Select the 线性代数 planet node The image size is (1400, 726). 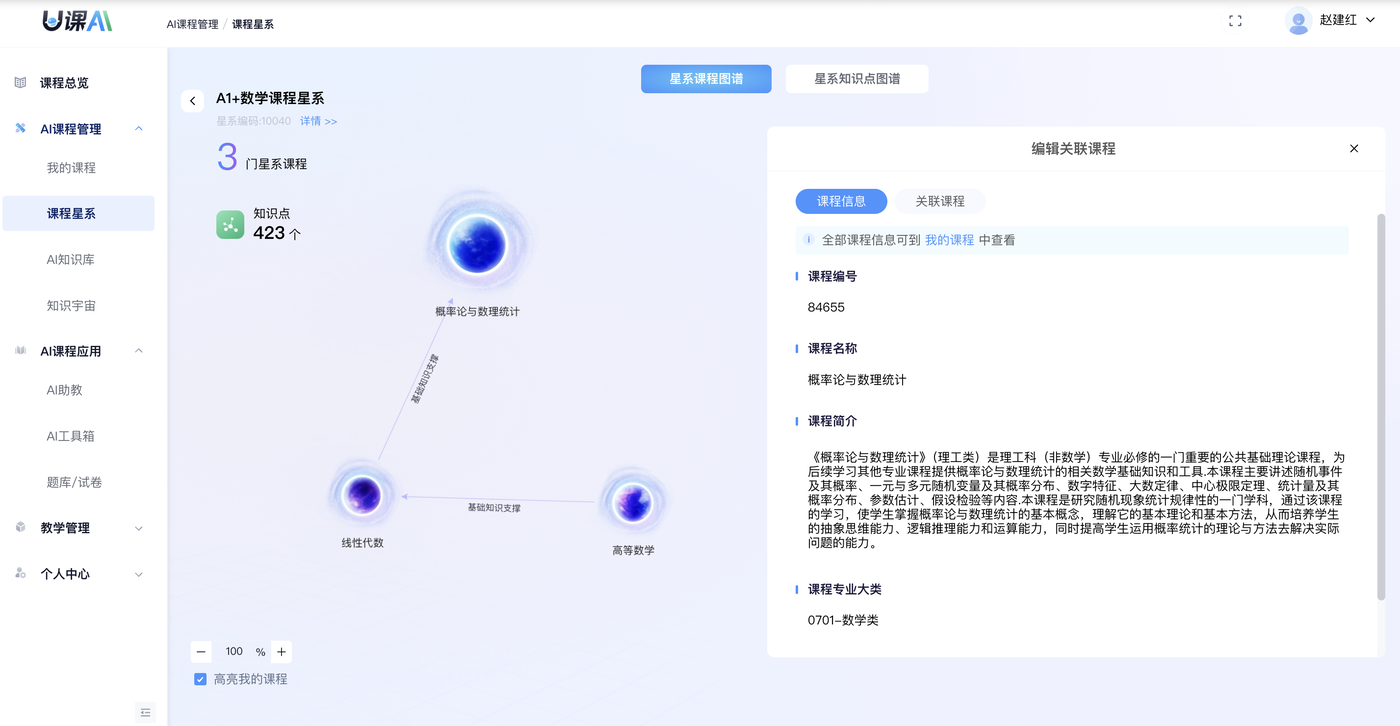tap(362, 494)
